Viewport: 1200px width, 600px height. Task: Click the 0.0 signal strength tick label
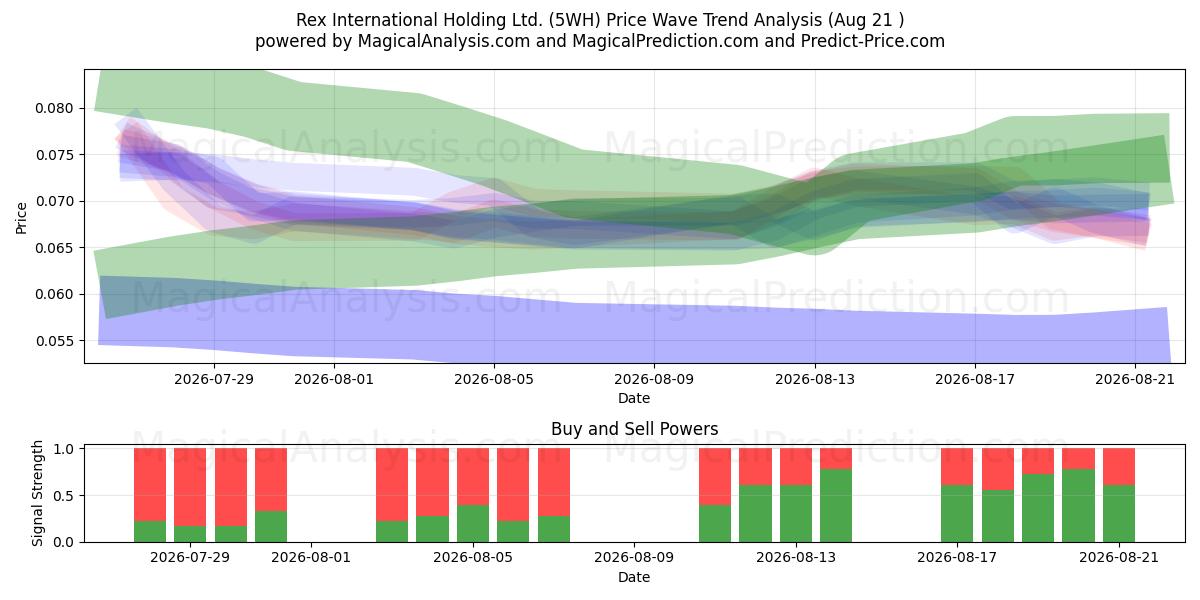pyautogui.click(x=65, y=542)
